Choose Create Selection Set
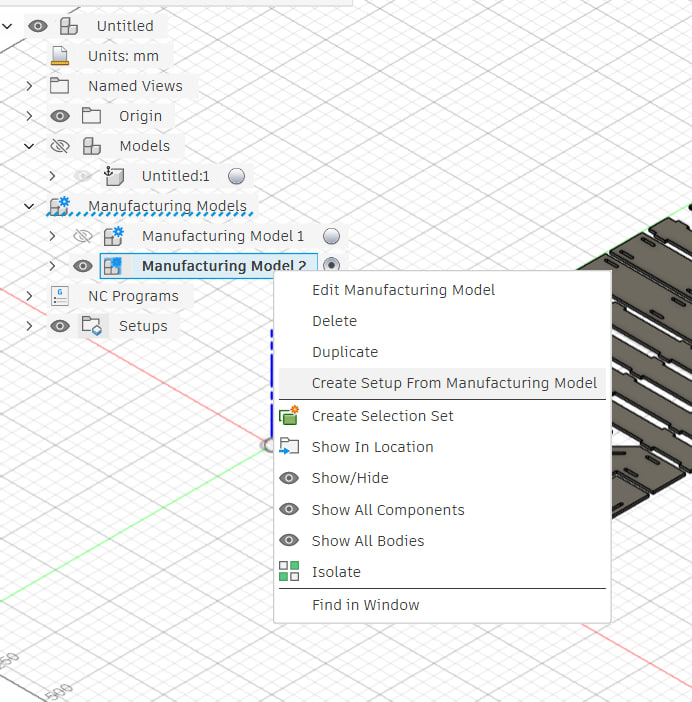Image resolution: width=692 pixels, height=702 pixels. click(x=442, y=415)
